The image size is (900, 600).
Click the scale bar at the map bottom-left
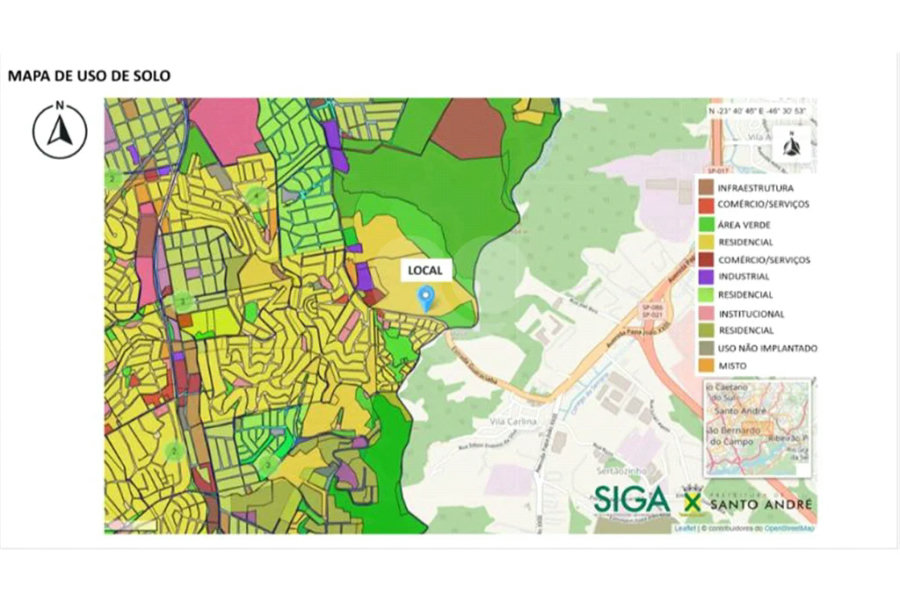tap(131, 526)
